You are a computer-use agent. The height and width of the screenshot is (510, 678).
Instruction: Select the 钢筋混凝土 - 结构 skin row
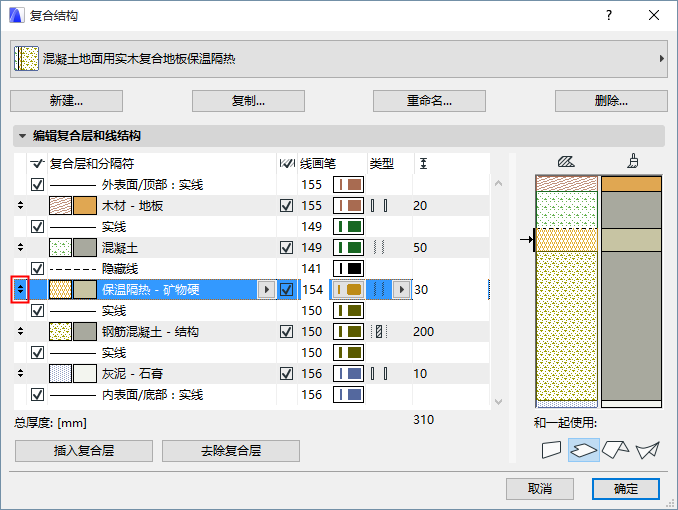252,332
